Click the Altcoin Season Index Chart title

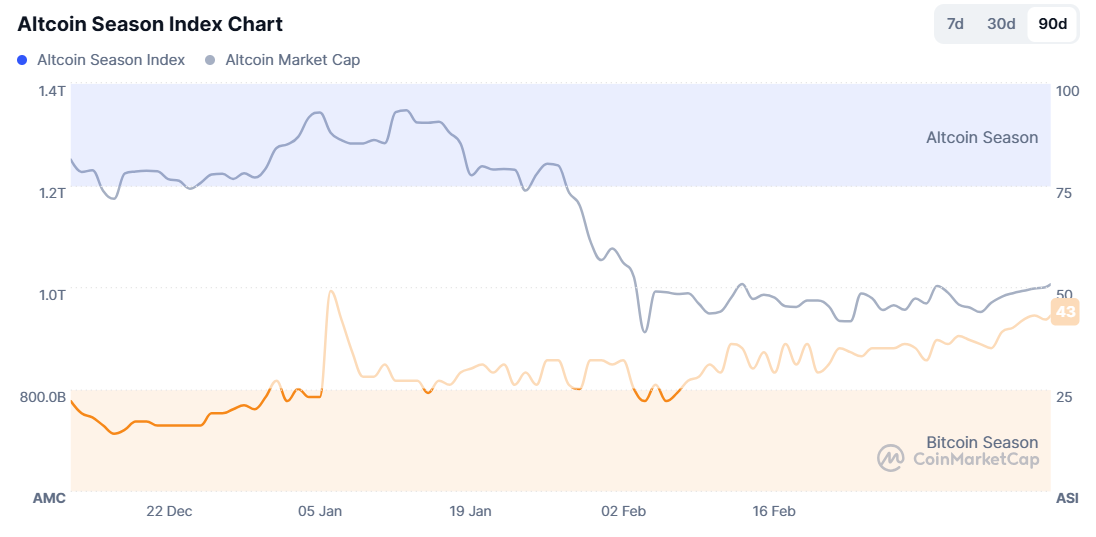coord(150,24)
